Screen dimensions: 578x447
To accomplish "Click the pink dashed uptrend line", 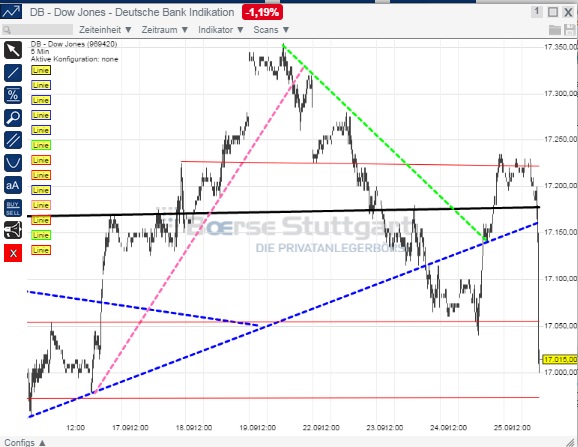I will (x=199, y=230).
